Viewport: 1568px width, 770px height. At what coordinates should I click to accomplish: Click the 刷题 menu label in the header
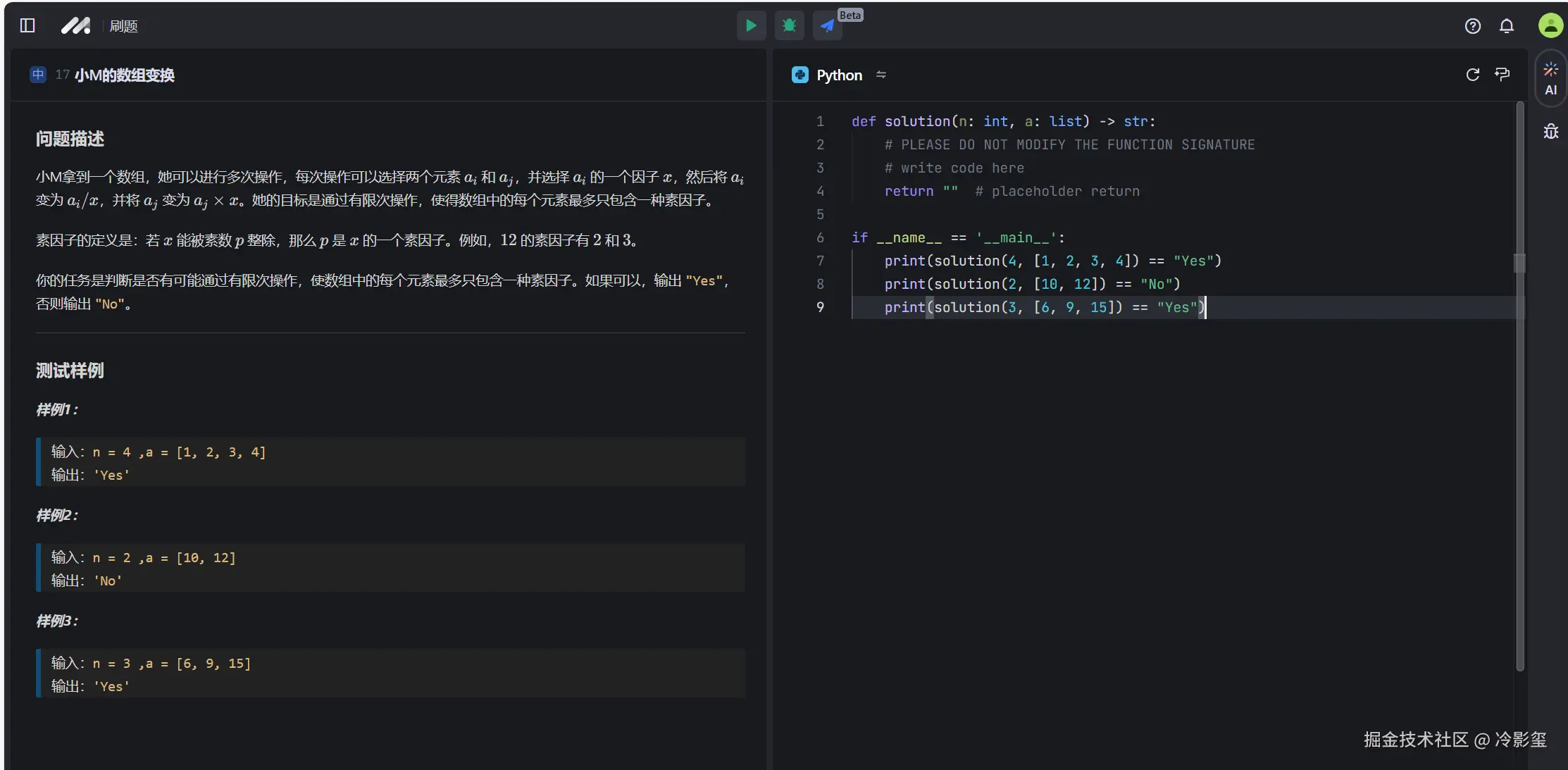click(x=124, y=25)
